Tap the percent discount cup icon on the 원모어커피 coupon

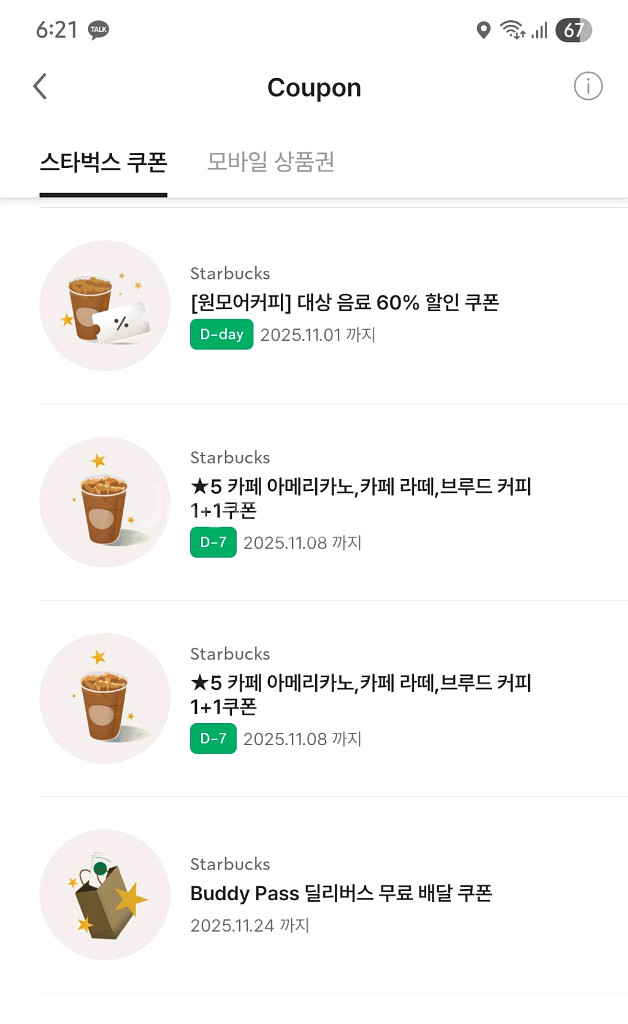click(x=104, y=306)
